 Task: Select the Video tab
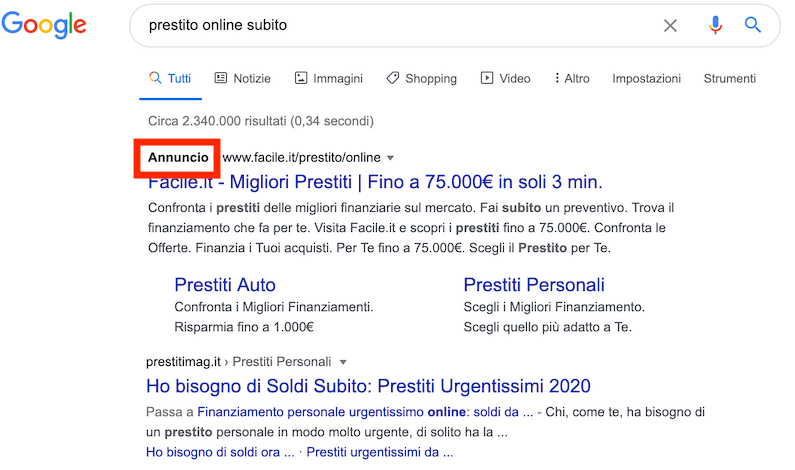click(505, 78)
